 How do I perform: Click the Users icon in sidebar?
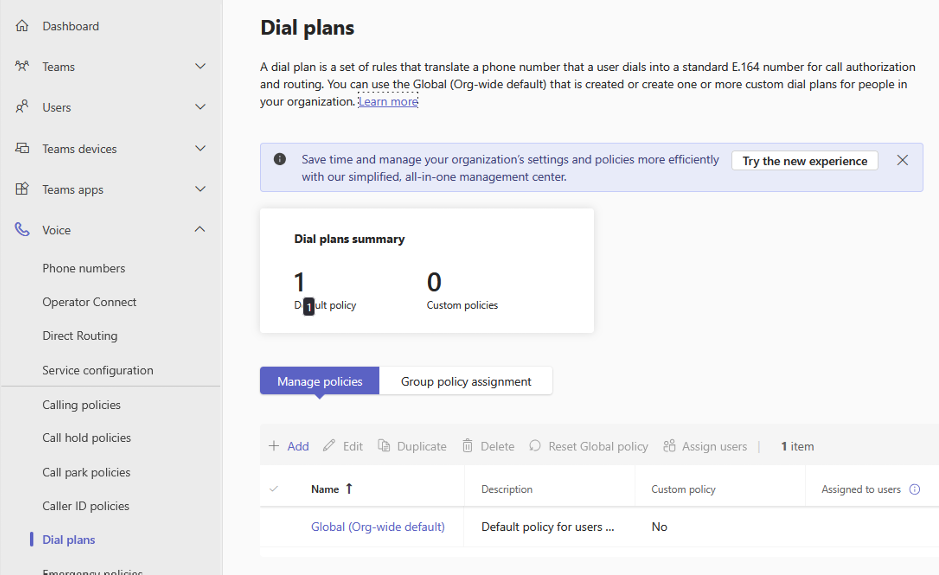(x=22, y=107)
